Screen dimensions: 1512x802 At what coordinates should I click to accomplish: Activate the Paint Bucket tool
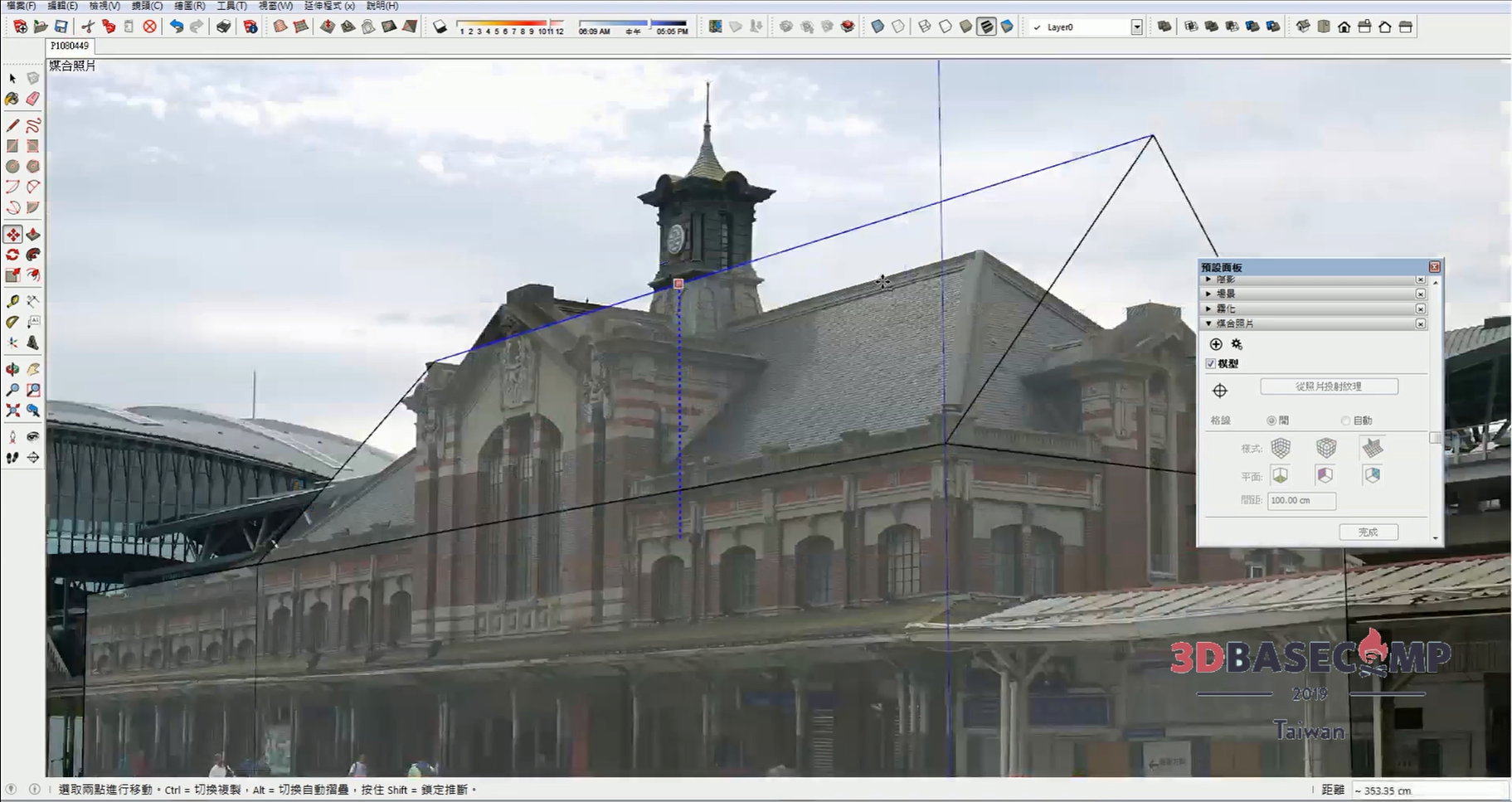click(12, 99)
